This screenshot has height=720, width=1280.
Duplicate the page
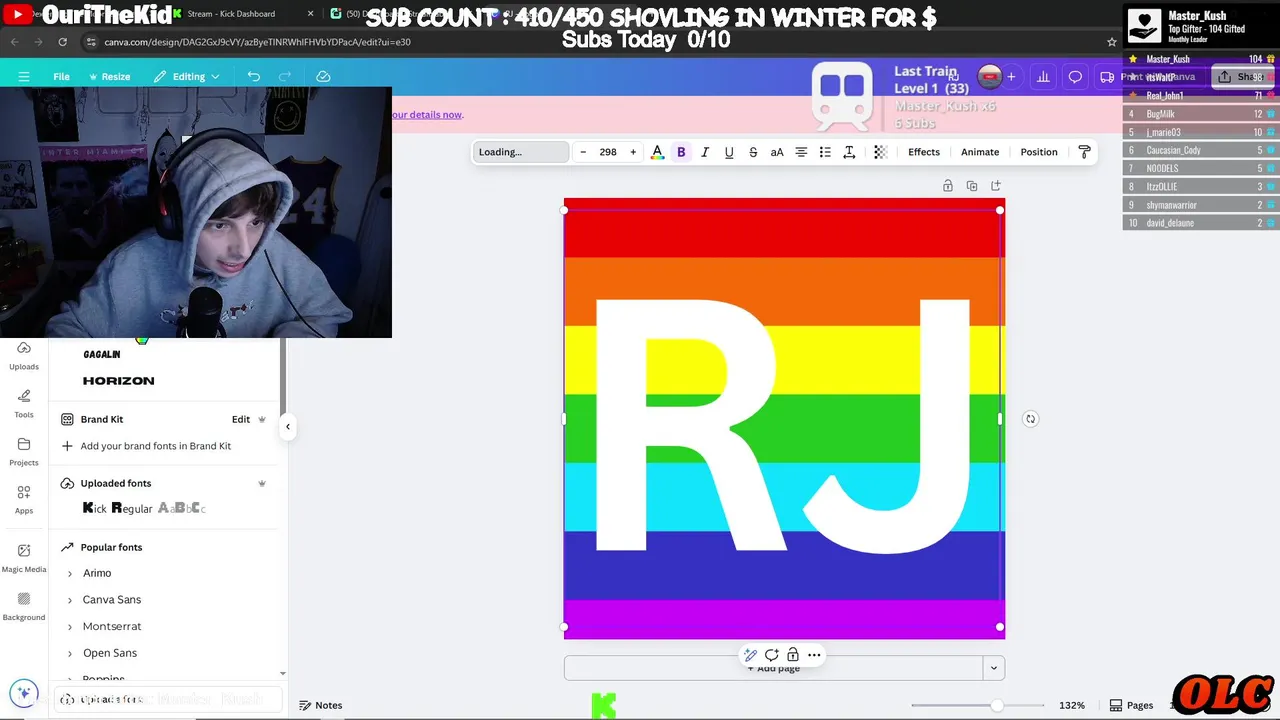coord(972,186)
